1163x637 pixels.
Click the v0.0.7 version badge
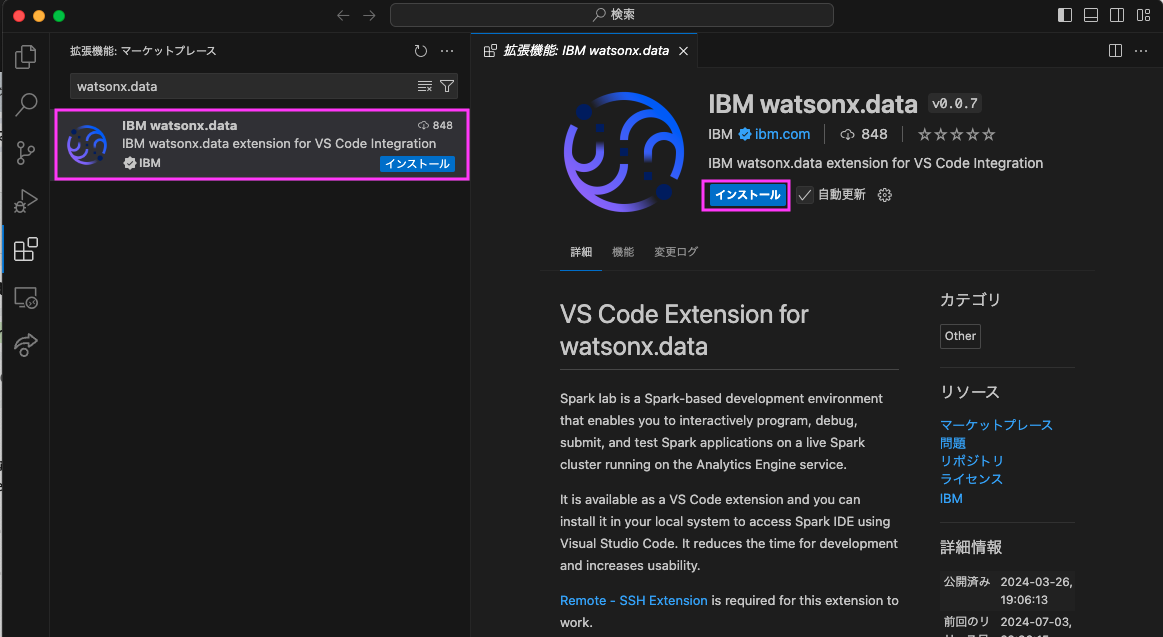955,104
